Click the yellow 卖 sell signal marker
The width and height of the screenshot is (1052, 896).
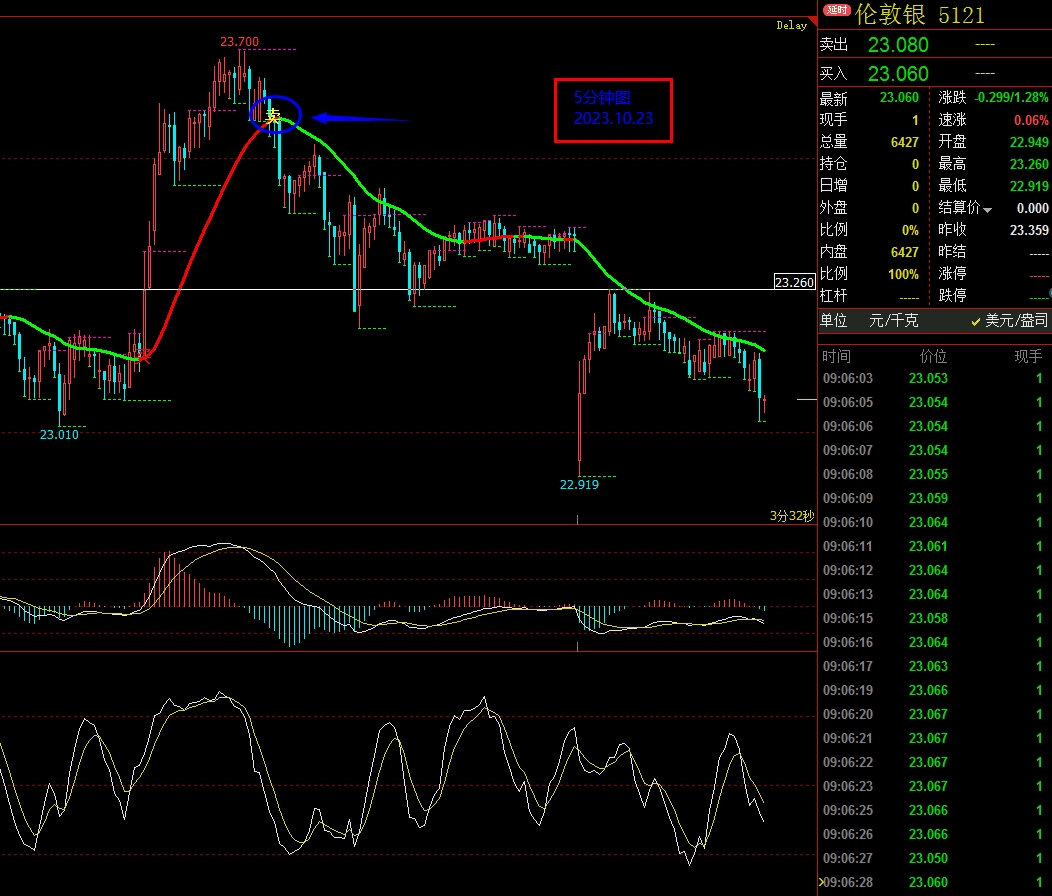click(x=272, y=117)
